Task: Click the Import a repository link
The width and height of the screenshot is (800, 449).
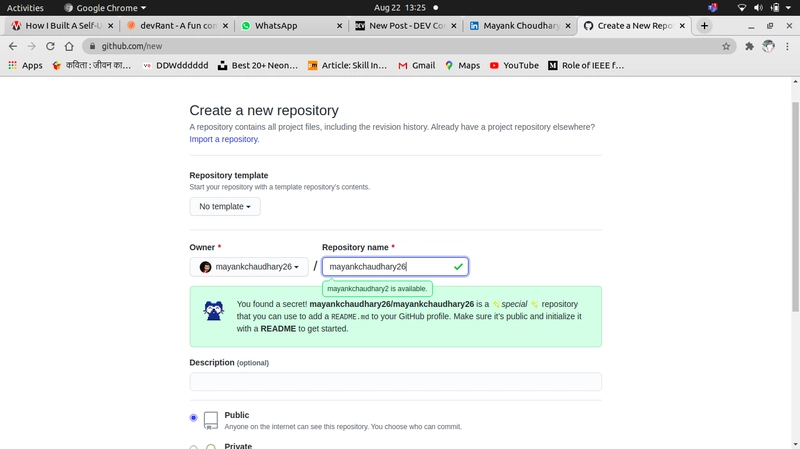Action: click(224, 139)
